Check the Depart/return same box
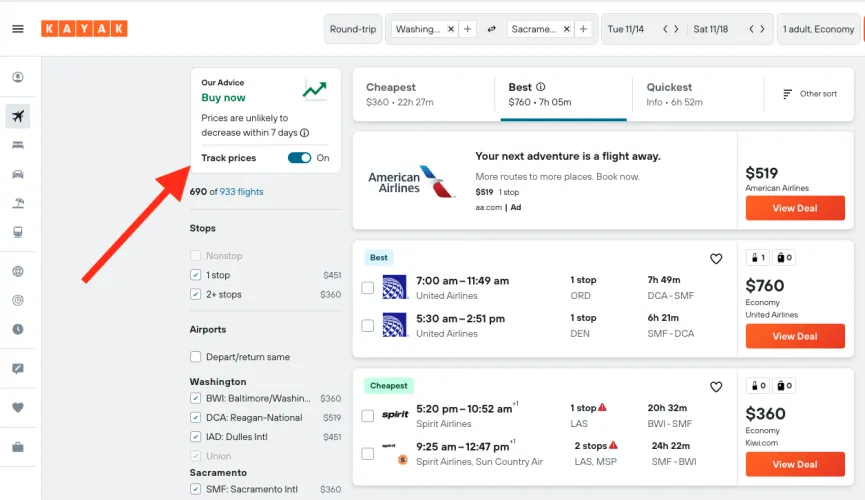The width and height of the screenshot is (865, 500). pos(196,357)
